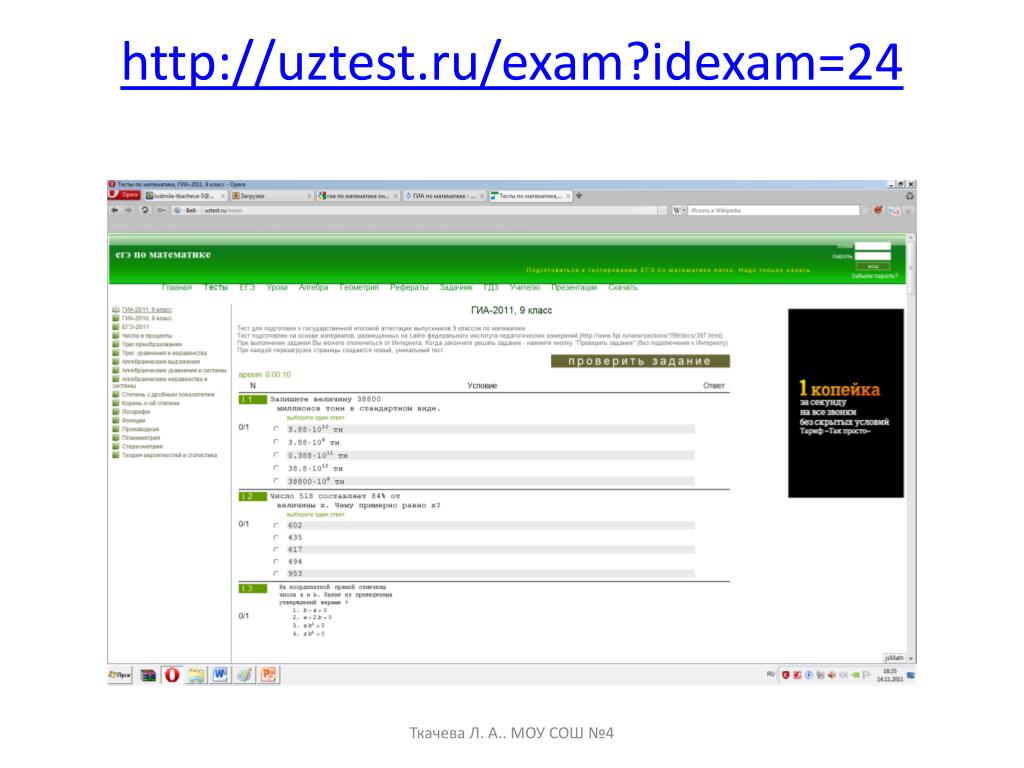Select answer 3.88·10^4 тн radio button
This screenshot has height=768, width=1024.
[x=276, y=442]
